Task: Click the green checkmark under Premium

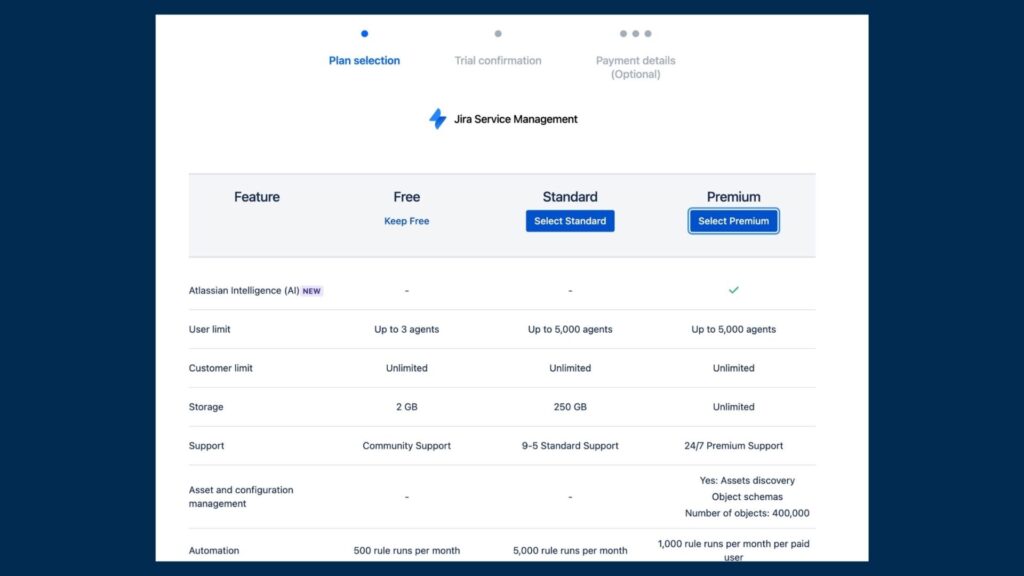Action: tap(733, 290)
